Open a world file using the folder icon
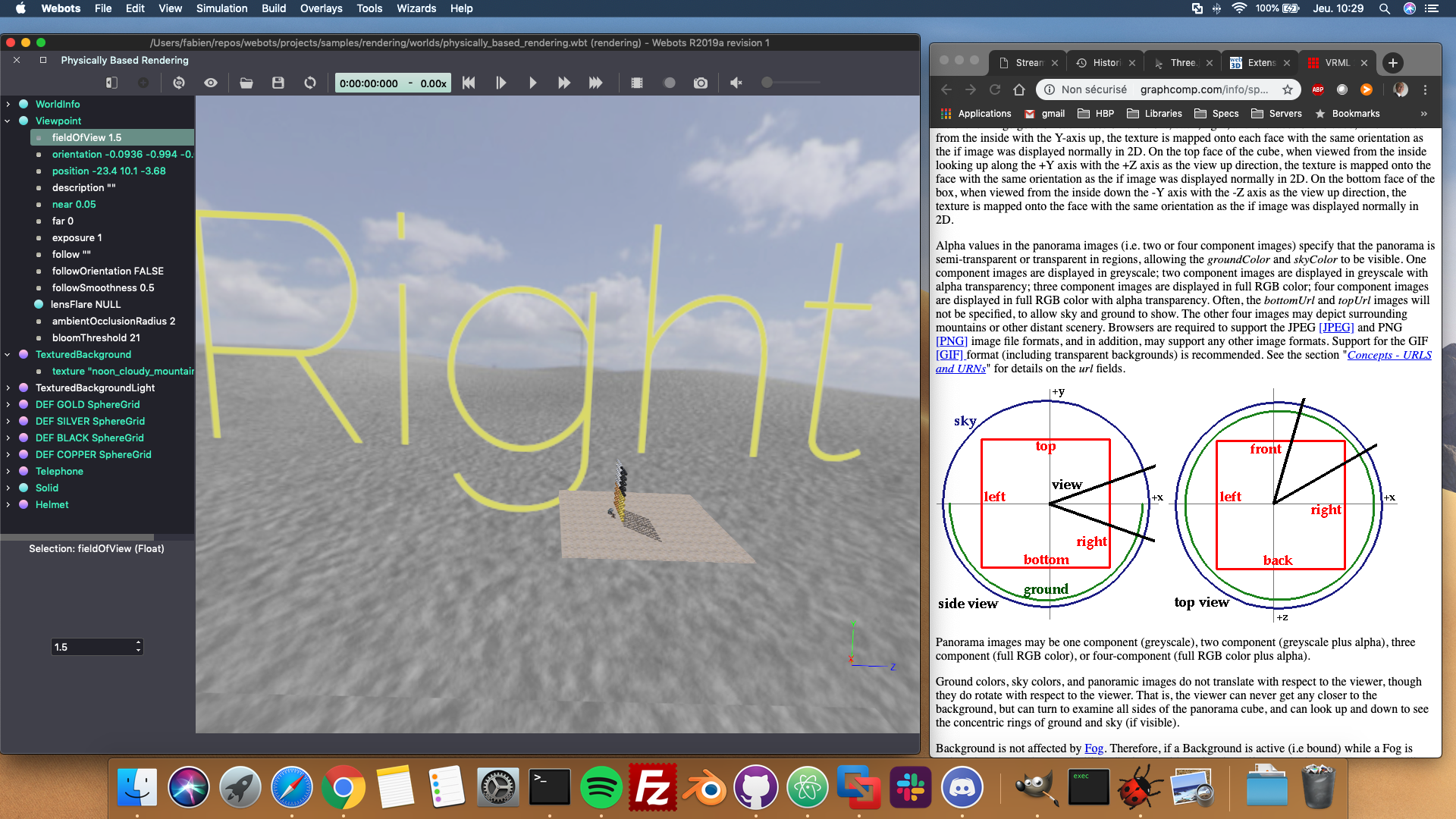This screenshot has height=819, width=1456. pos(246,83)
